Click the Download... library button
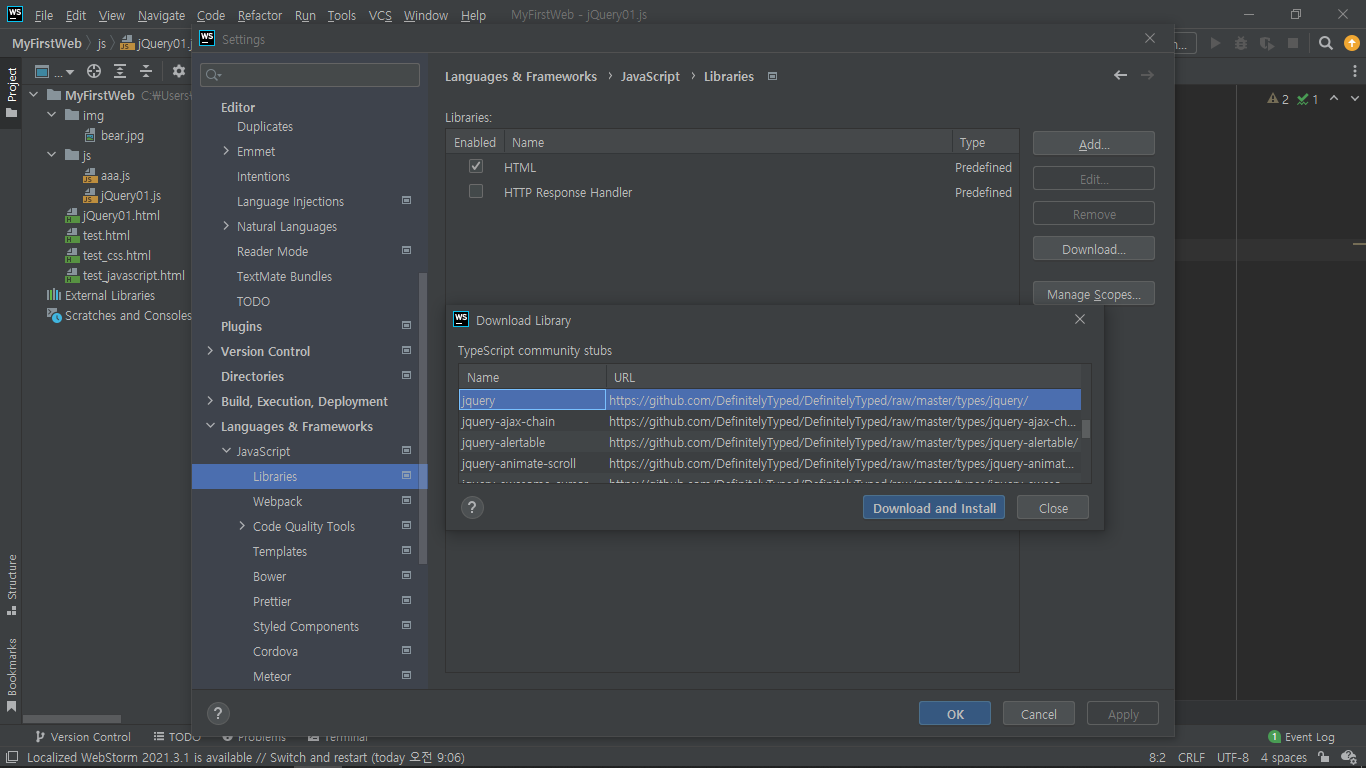Viewport: 1366px width, 768px height. coord(1094,249)
